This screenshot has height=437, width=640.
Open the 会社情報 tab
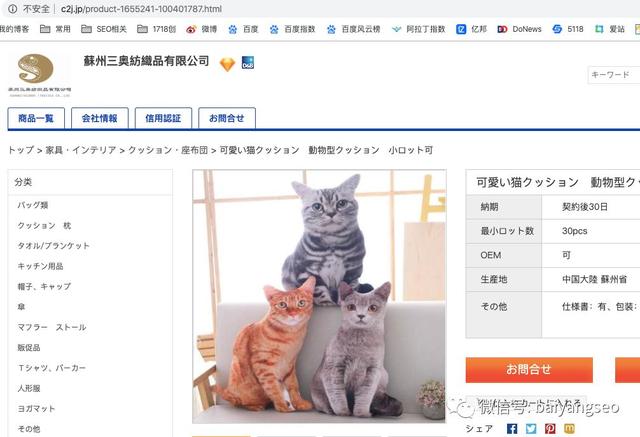point(100,118)
